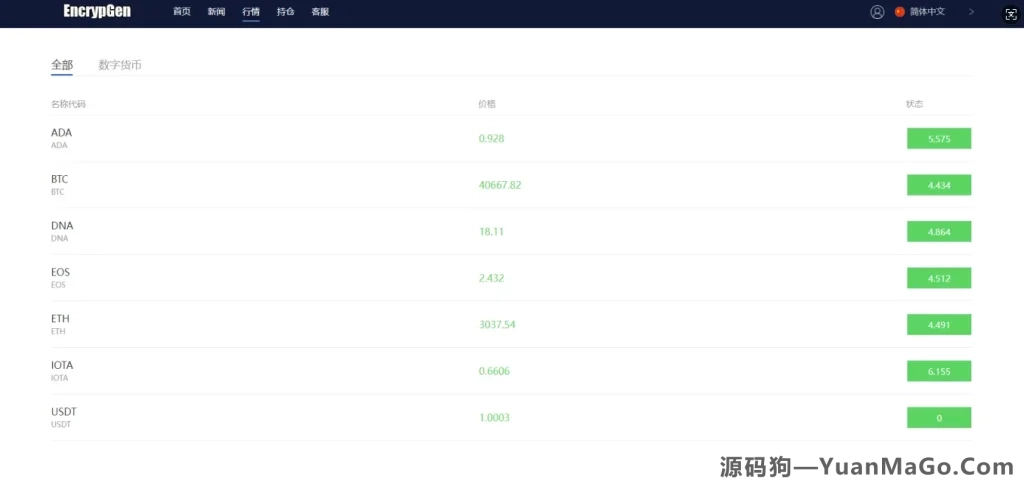Click the 名称代码 column header
This screenshot has width=1024, height=492.
[x=68, y=104]
